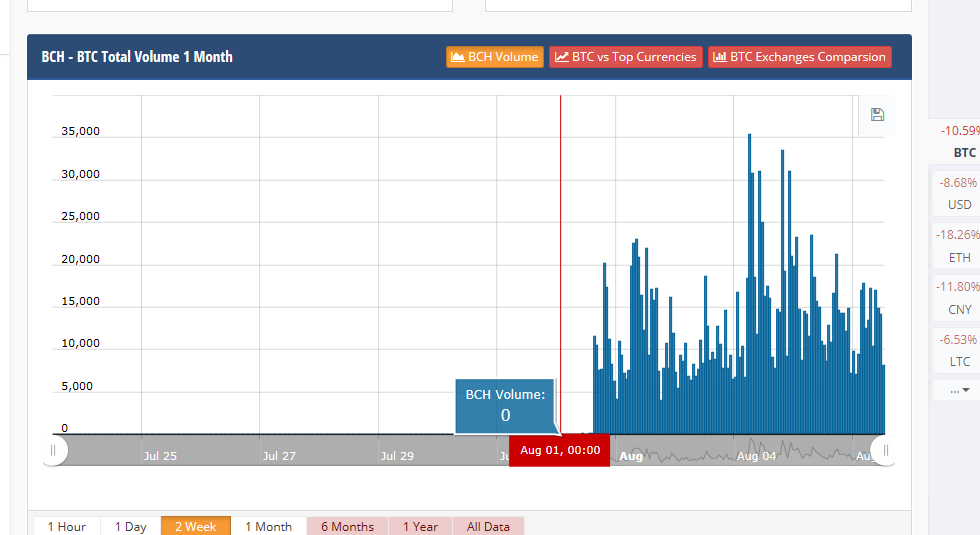
Task: Click the Jul 27 area of the chart scrollbar
Action: click(279, 456)
